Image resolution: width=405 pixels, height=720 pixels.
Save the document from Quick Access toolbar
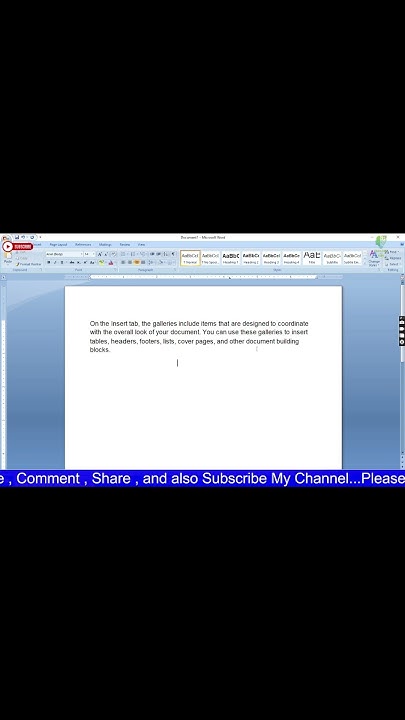coord(17,237)
